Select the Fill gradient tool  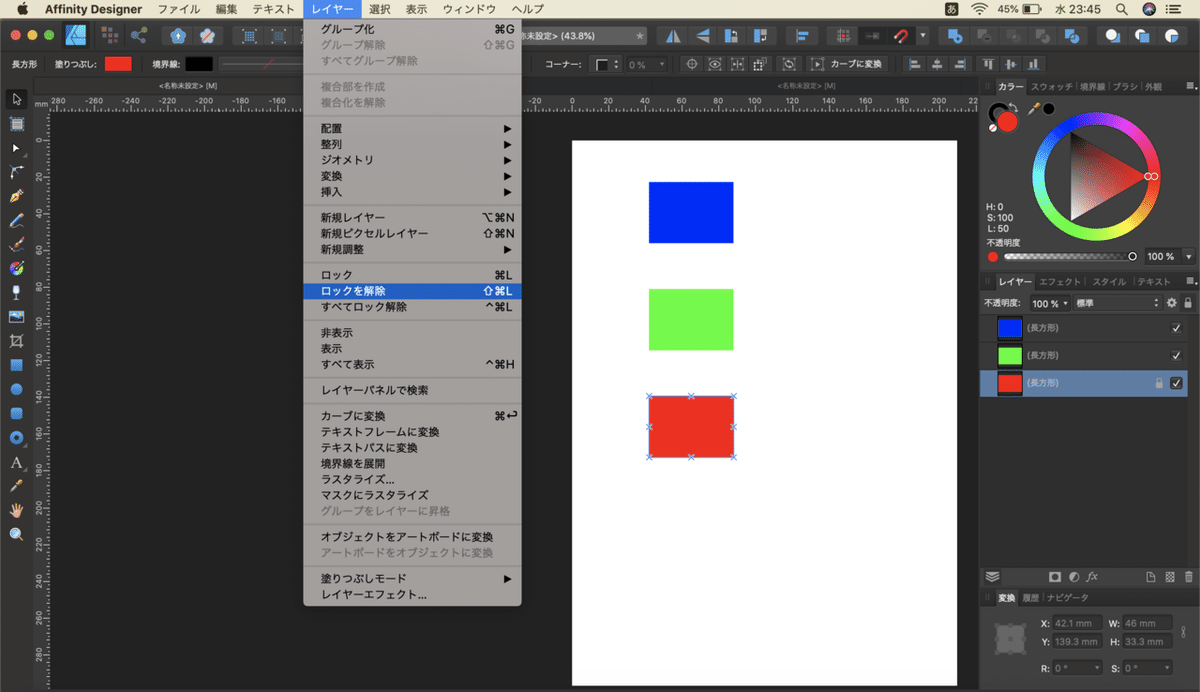click(x=16, y=268)
